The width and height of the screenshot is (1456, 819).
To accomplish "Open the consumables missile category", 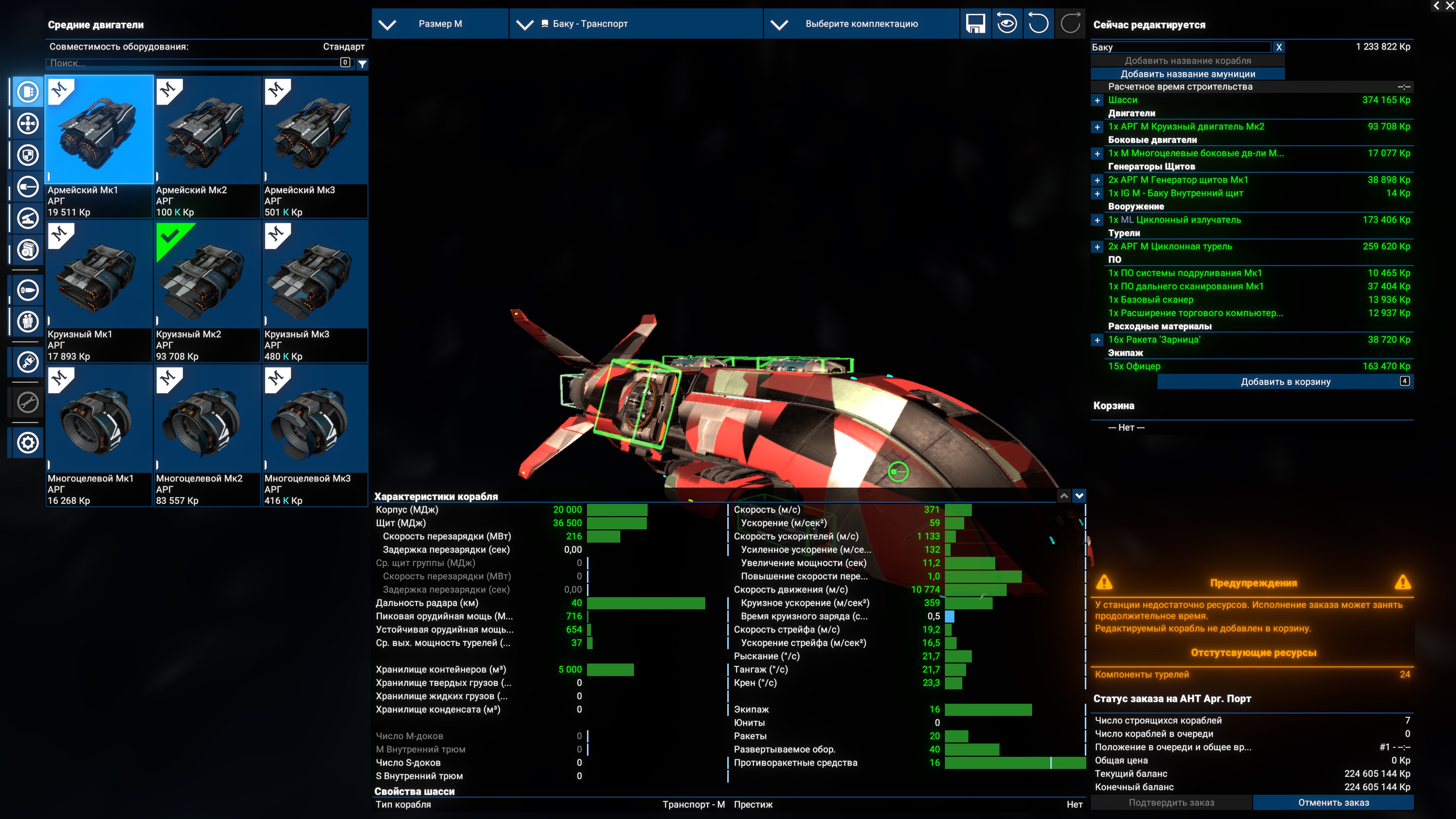I will 28,290.
